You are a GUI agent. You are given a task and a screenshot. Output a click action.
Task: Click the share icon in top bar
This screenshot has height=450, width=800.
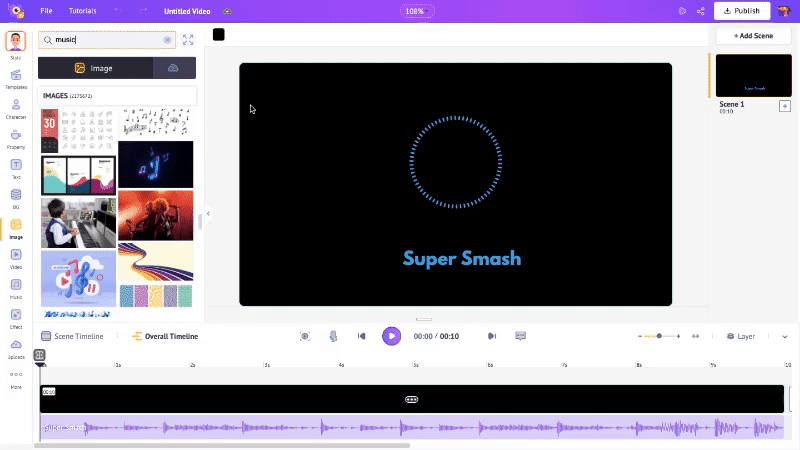click(700, 11)
